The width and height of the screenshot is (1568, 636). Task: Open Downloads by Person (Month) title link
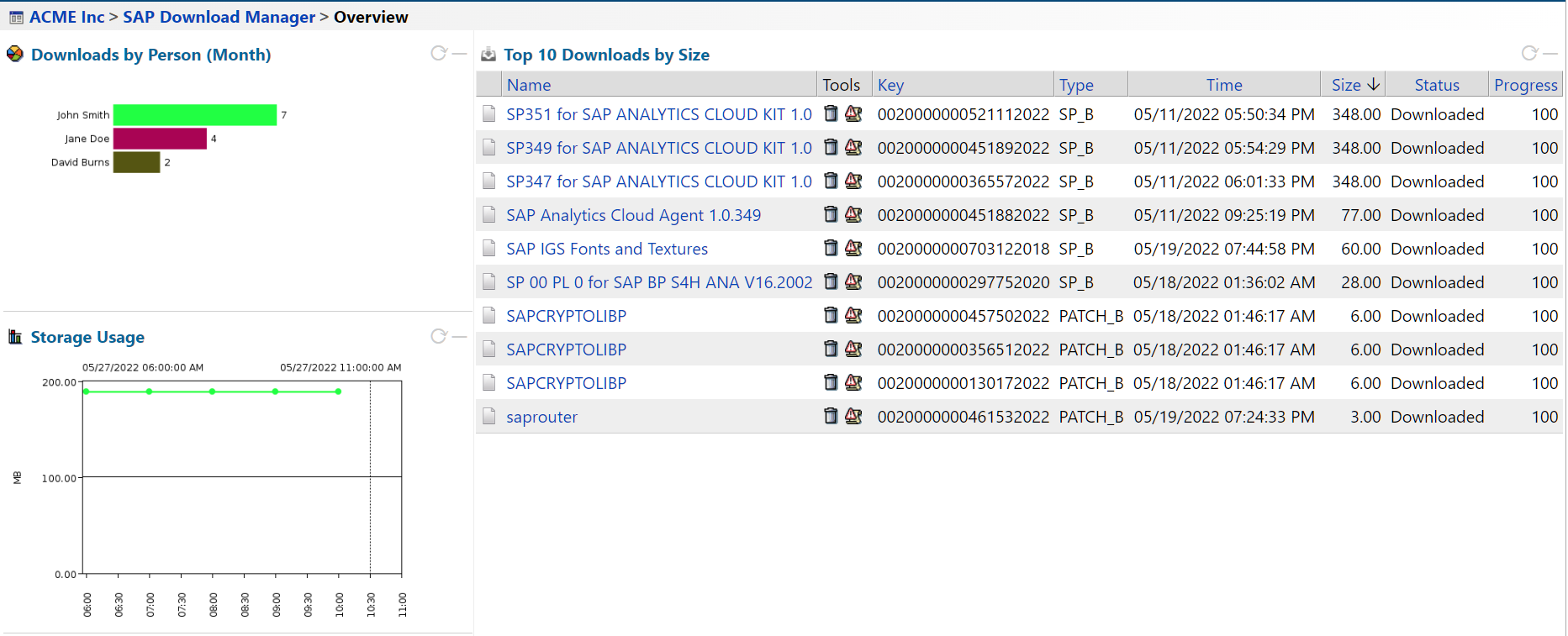pos(151,55)
